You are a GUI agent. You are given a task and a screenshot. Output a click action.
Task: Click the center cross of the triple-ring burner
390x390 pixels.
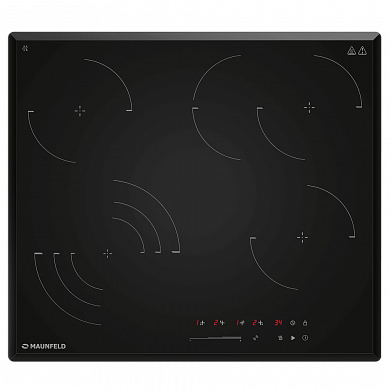click(107, 254)
